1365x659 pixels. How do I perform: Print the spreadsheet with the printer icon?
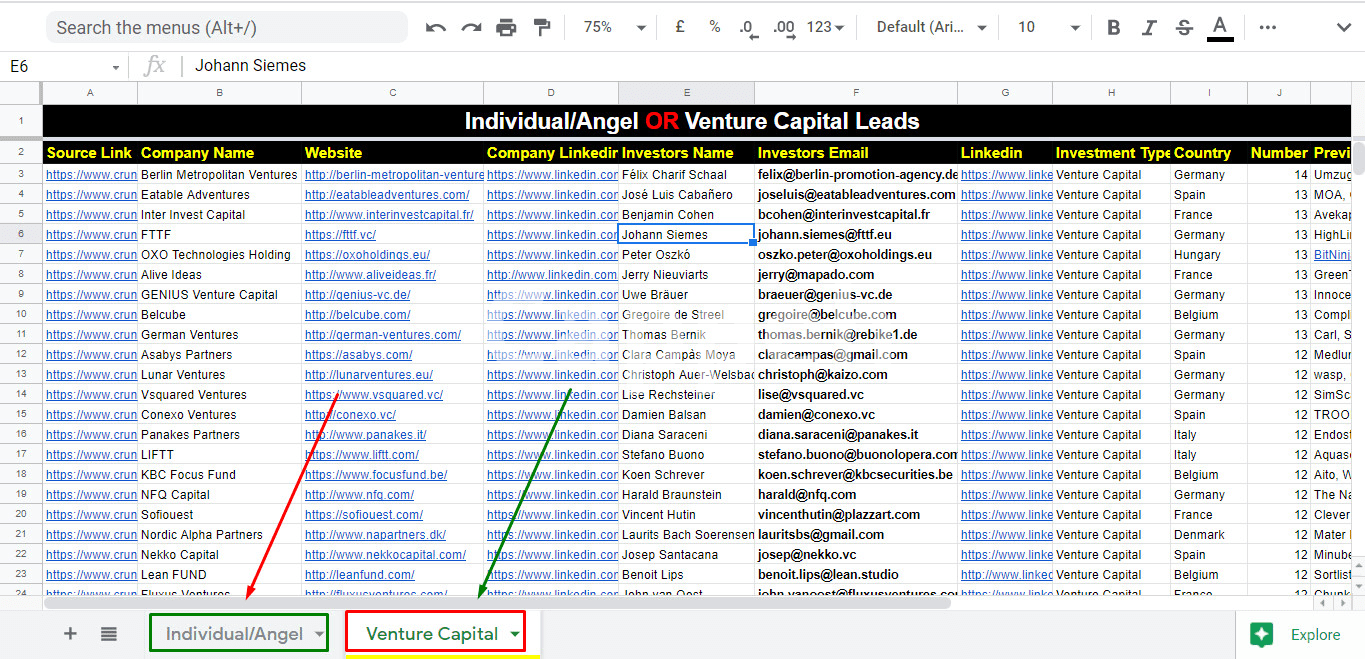coord(507,28)
